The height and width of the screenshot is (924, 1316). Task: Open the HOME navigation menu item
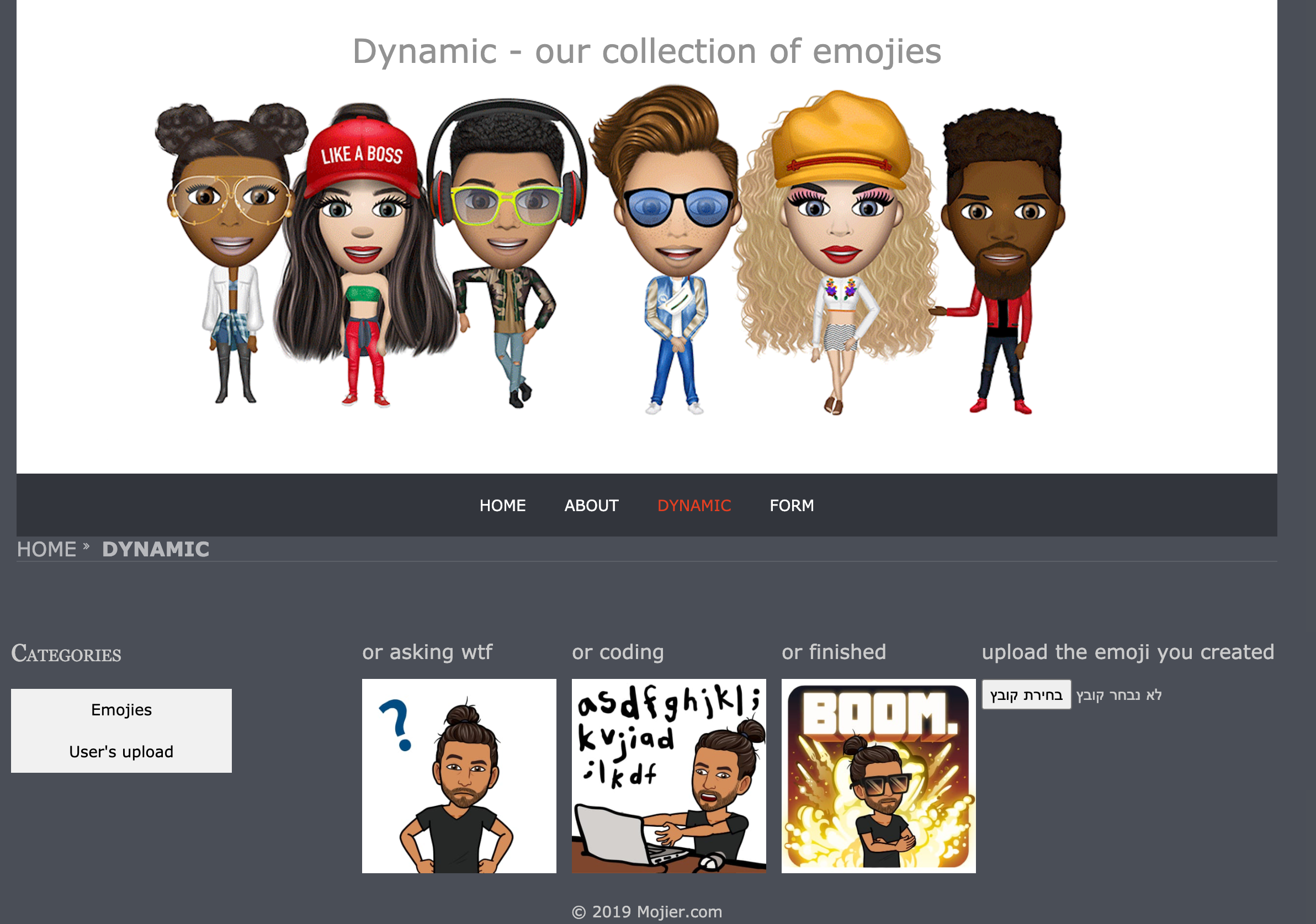pyautogui.click(x=502, y=505)
